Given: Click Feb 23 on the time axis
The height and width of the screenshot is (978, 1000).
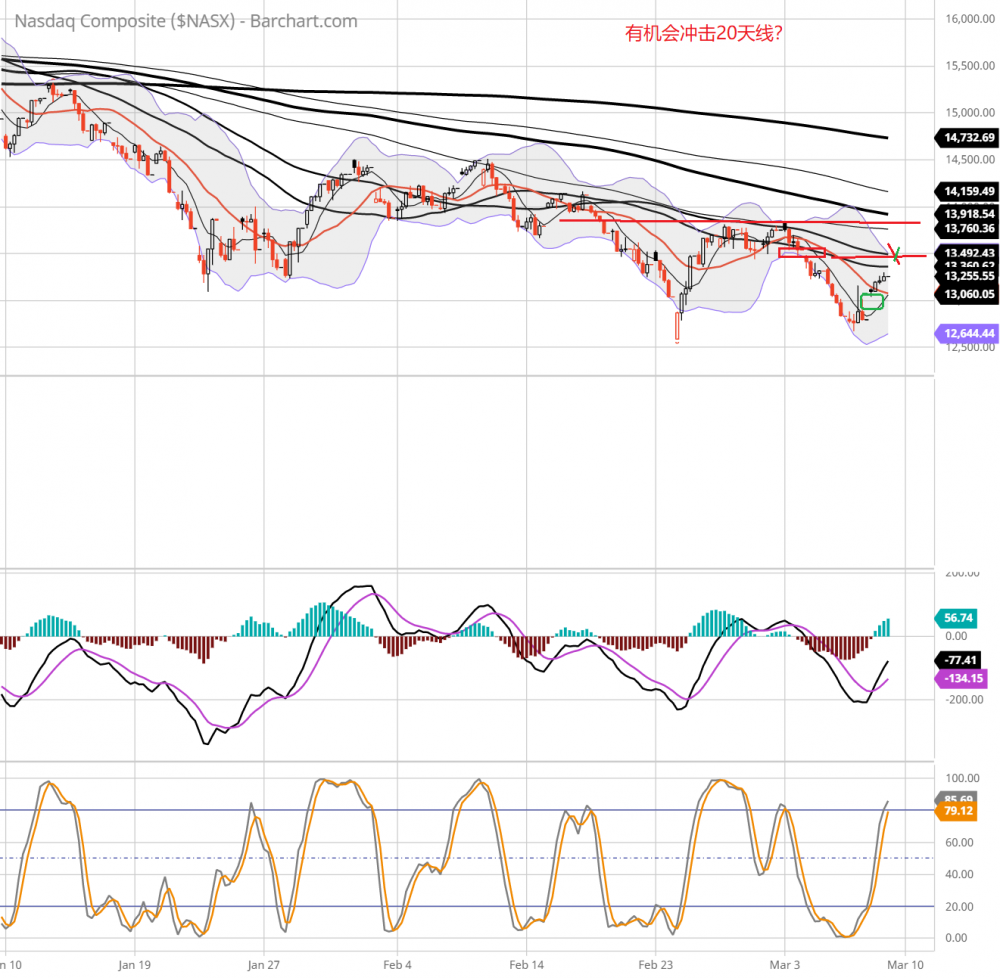Looking at the screenshot, I should tap(656, 965).
